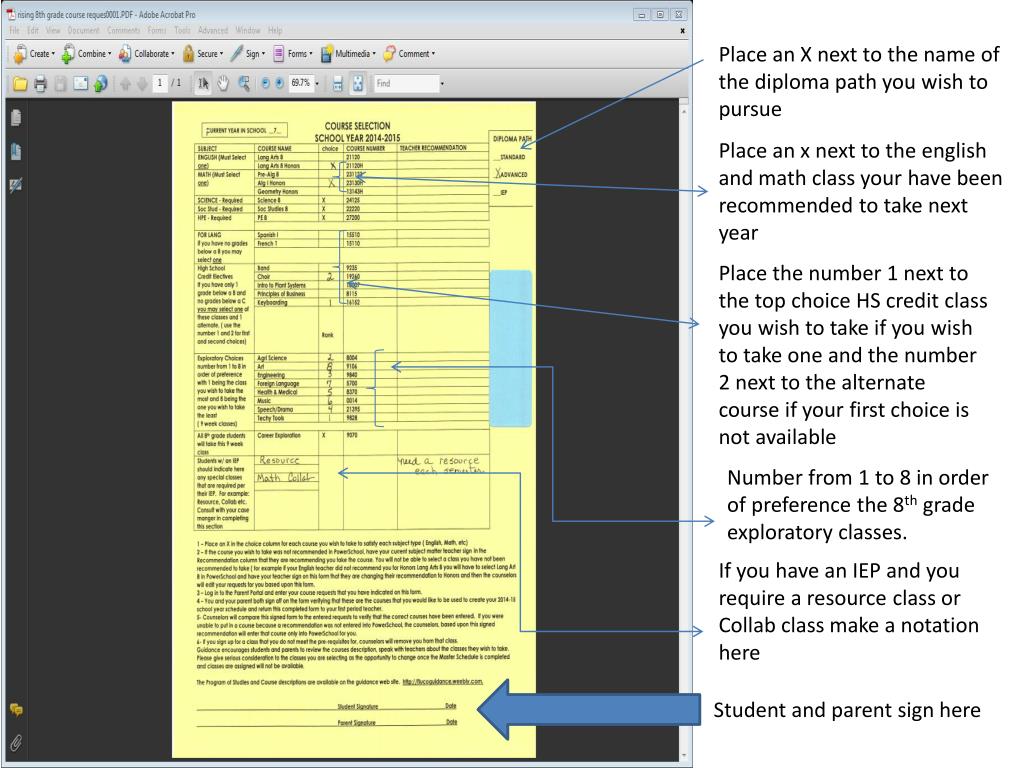Choose the Select tool cursor icon
This screenshot has width=1024, height=768.
(203, 84)
